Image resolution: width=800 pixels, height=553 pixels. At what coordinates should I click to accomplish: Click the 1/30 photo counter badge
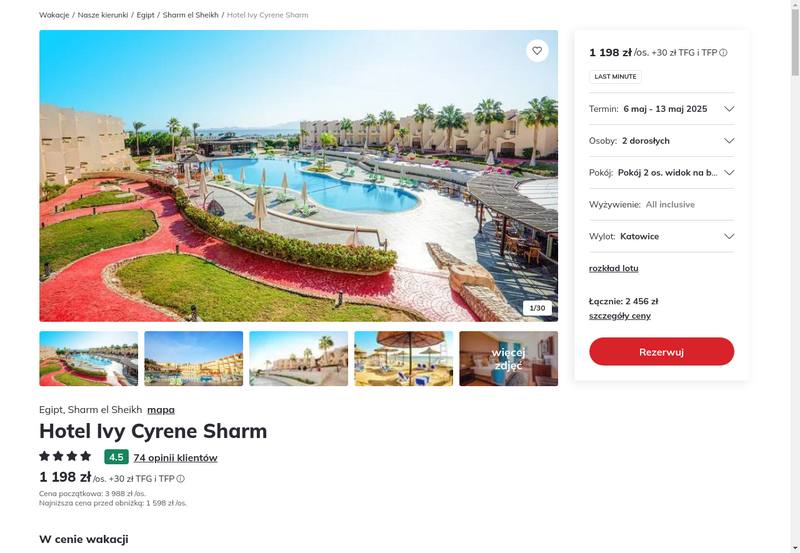pos(537,308)
